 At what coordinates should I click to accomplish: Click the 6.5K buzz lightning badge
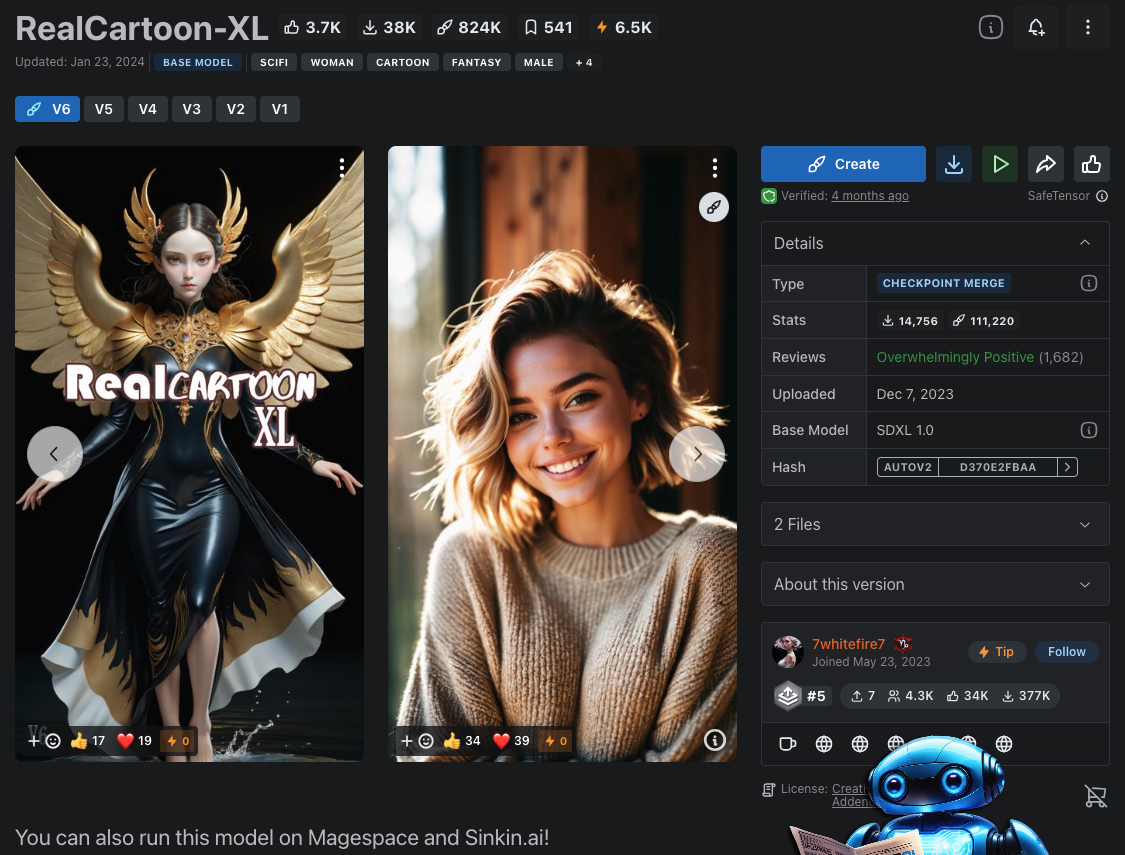[x=623, y=27]
